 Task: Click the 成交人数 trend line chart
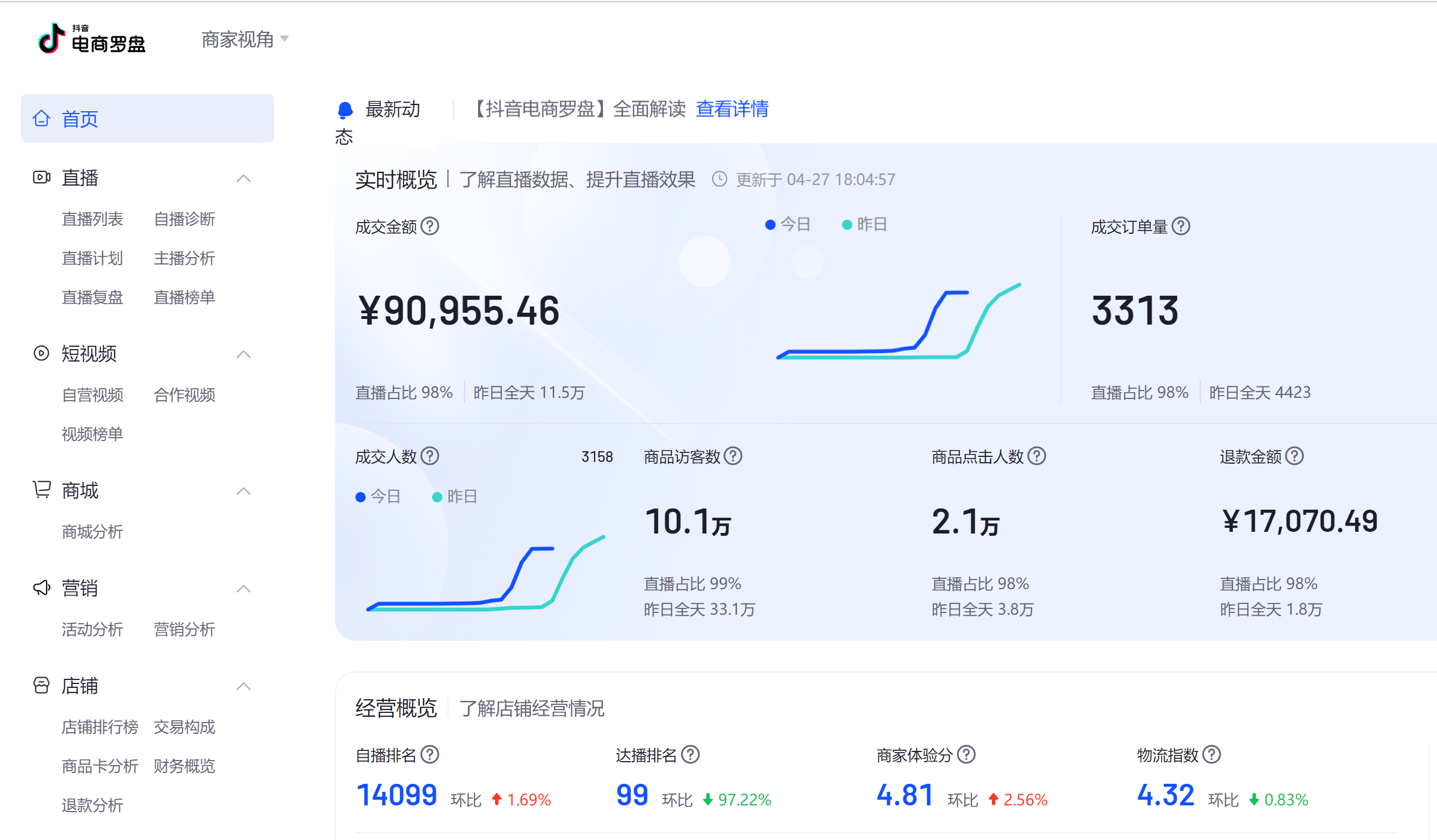(x=486, y=573)
